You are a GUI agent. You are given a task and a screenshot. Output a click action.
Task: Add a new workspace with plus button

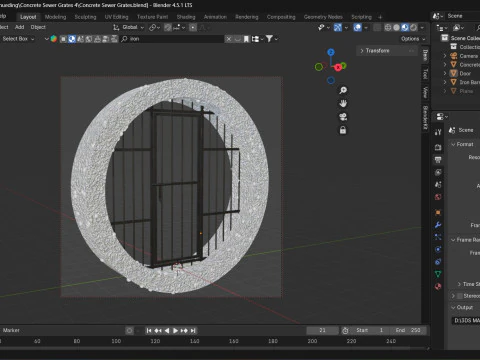pos(380,17)
